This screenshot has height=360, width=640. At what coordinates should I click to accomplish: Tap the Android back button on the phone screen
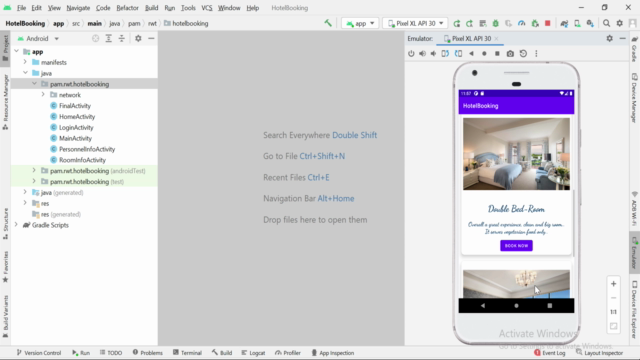[x=483, y=305]
